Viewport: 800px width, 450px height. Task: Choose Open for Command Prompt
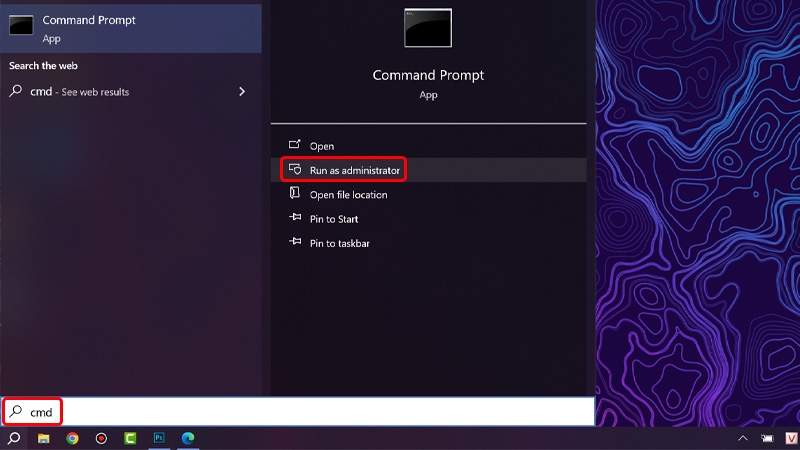(x=429, y=146)
